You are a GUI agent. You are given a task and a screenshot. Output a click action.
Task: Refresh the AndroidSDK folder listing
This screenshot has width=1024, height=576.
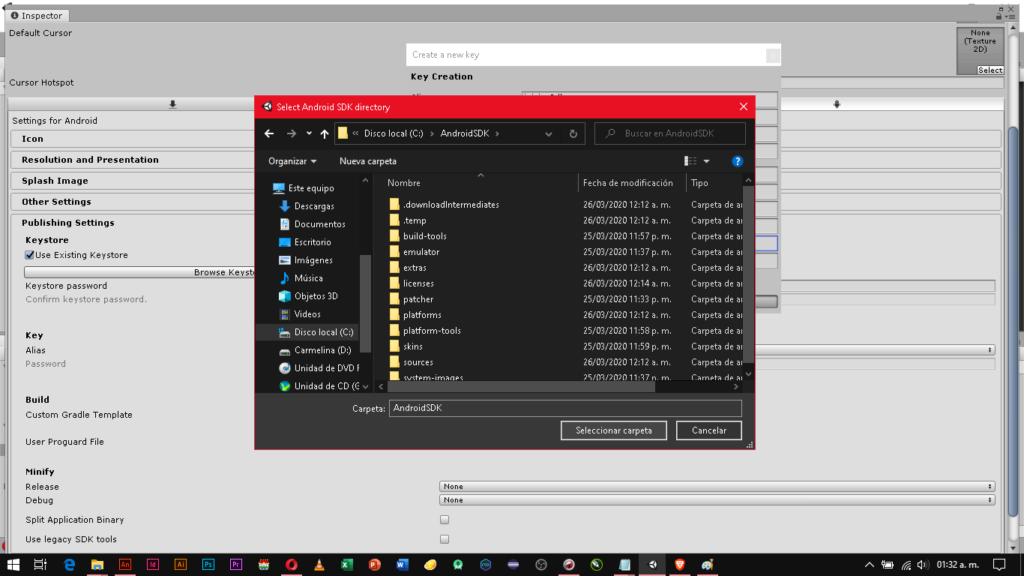click(573, 133)
